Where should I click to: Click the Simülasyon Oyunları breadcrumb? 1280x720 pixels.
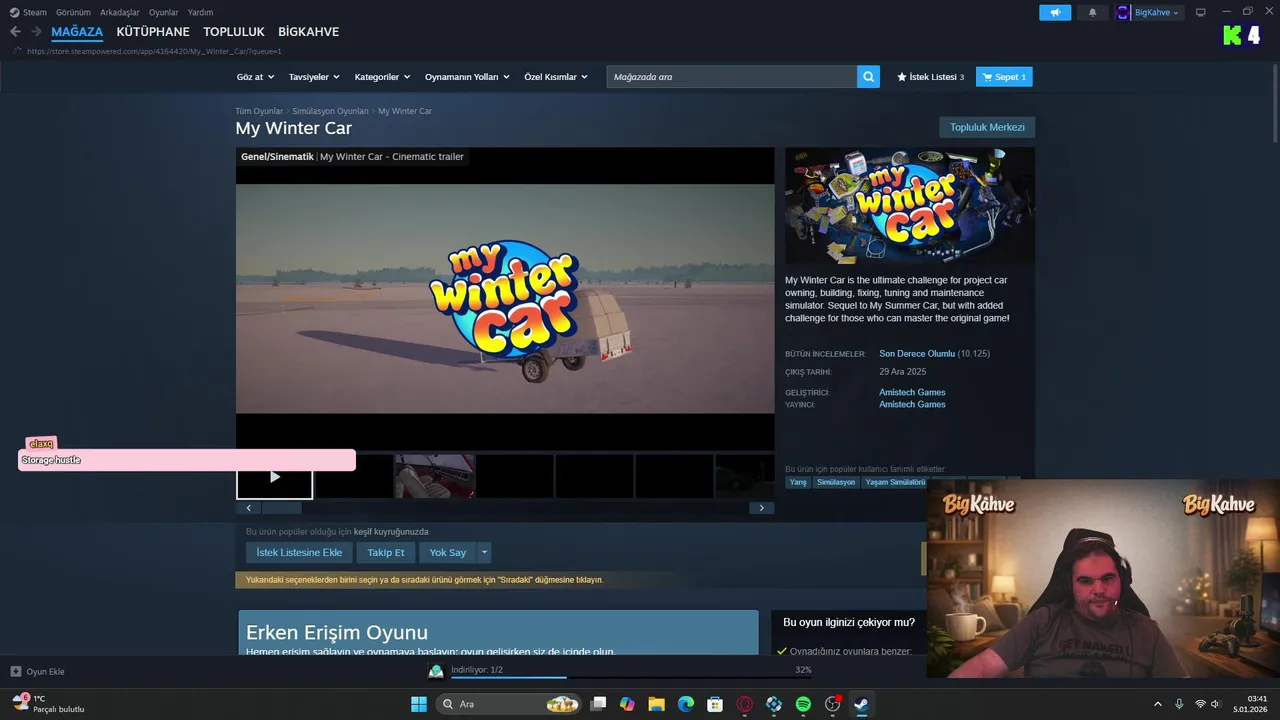(330, 111)
